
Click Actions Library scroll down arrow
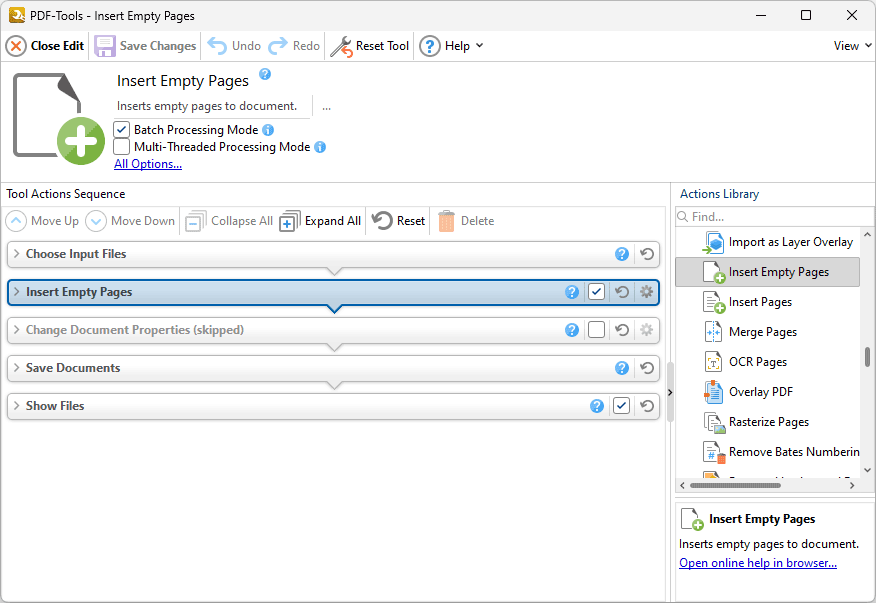pos(867,471)
